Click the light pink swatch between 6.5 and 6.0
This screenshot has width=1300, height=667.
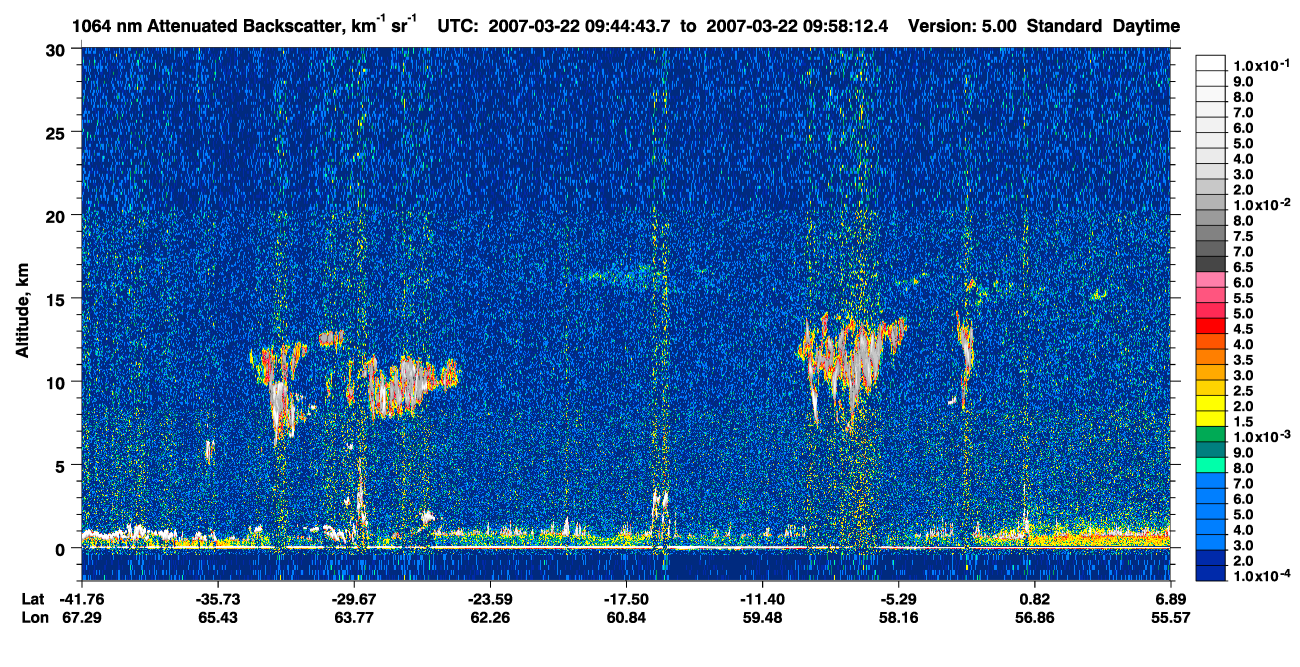click(x=1211, y=279)
